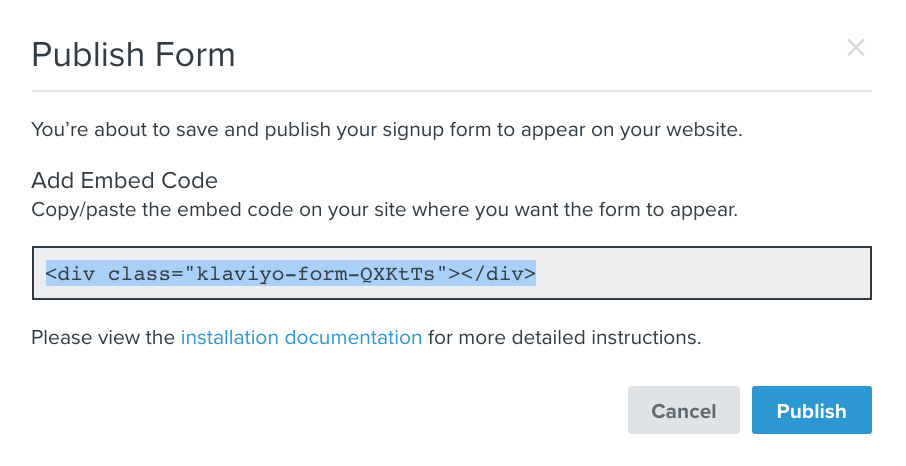Cancel publishing the signup form

coord(683,410)
